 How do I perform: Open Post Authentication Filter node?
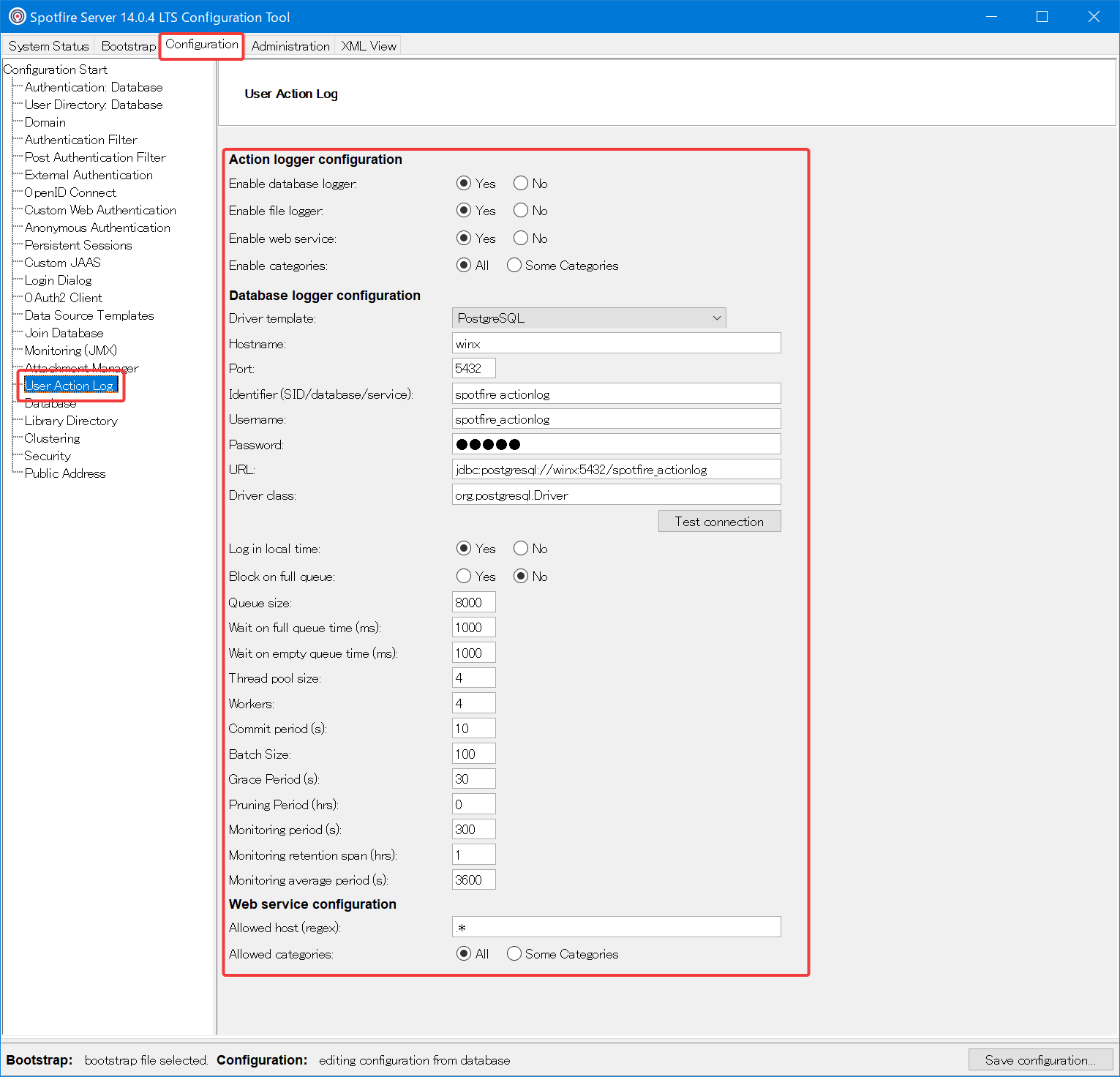(x=95, y=157)
